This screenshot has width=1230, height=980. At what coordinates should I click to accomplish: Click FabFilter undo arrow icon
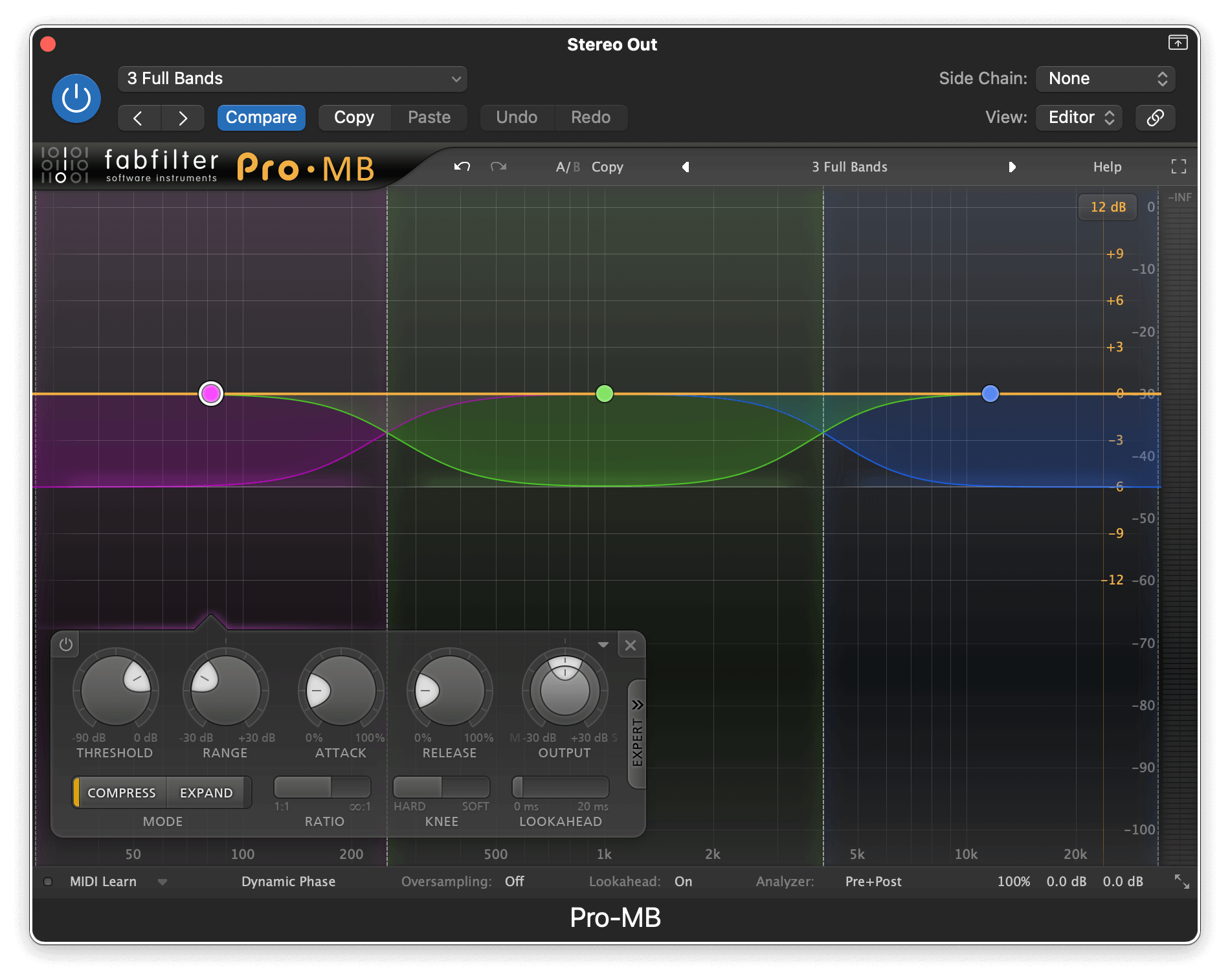462,167
